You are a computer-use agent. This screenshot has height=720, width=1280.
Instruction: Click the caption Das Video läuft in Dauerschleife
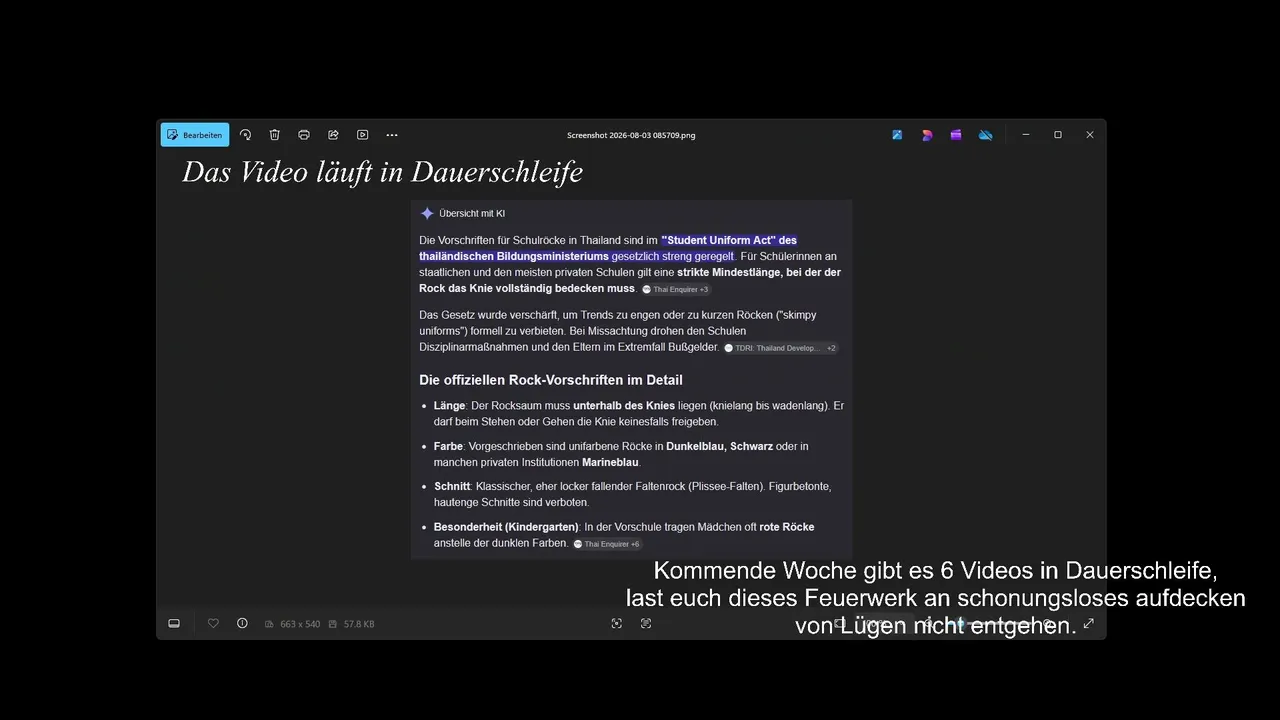pyautogui.click(x=382, y=172)
